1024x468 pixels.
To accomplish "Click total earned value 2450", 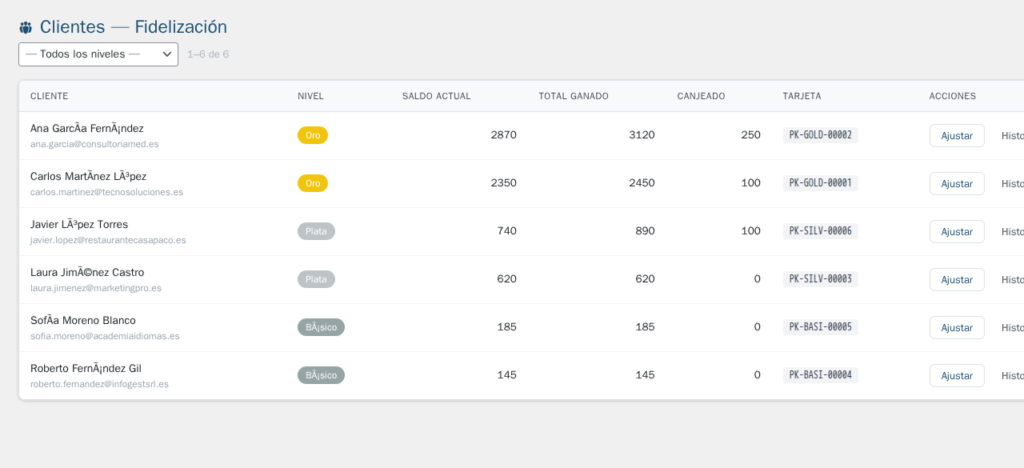I will pos(641,183).
